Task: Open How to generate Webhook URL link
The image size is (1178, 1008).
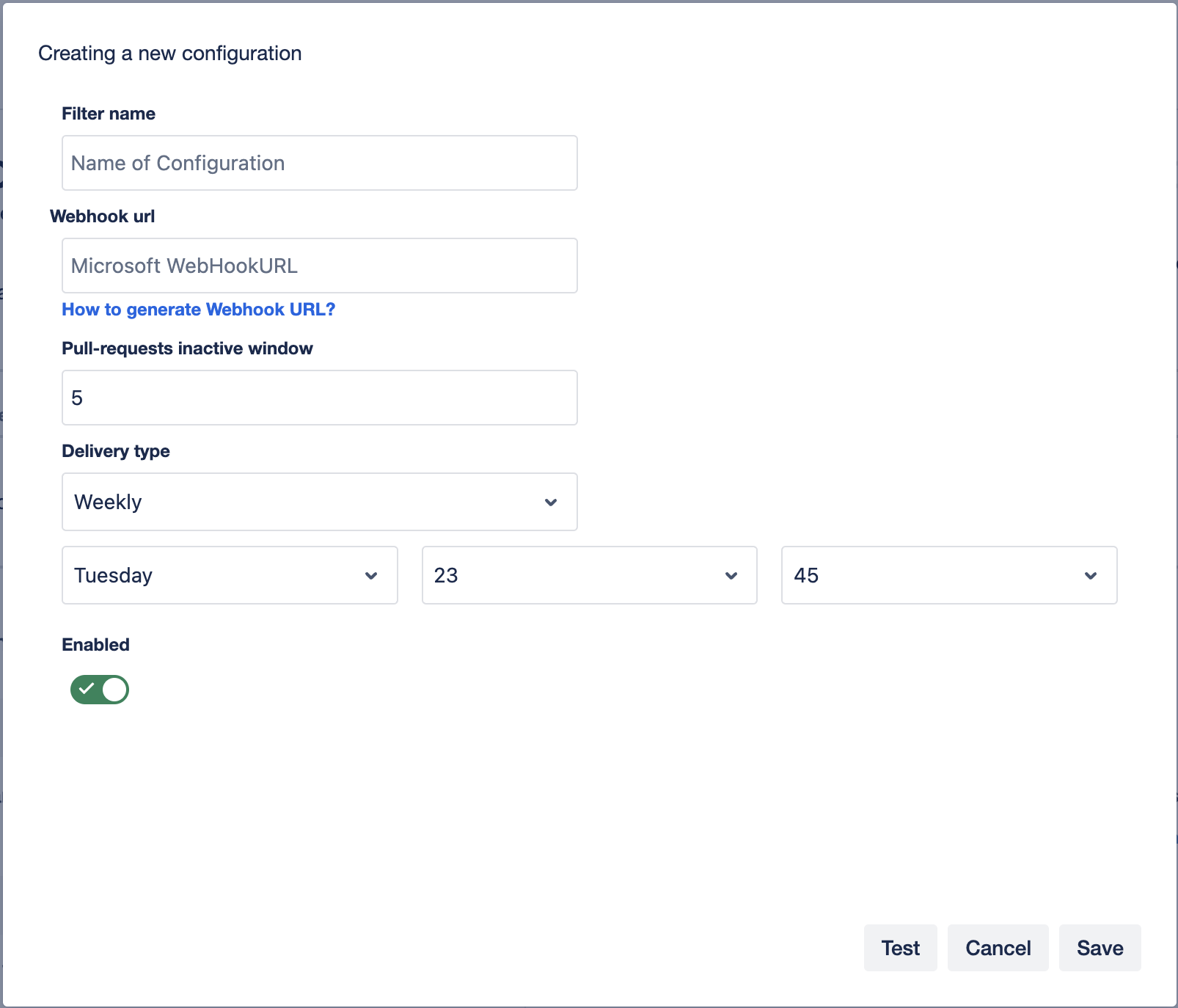Action: [198, 310]
